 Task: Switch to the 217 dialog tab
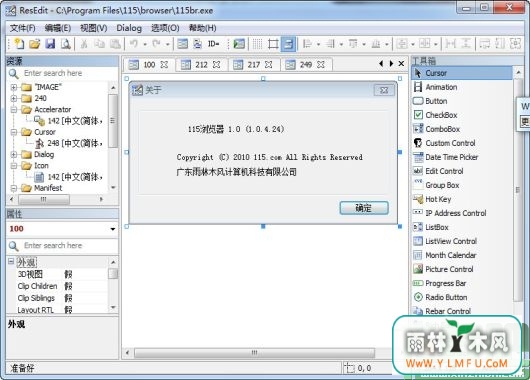point(253,65)
